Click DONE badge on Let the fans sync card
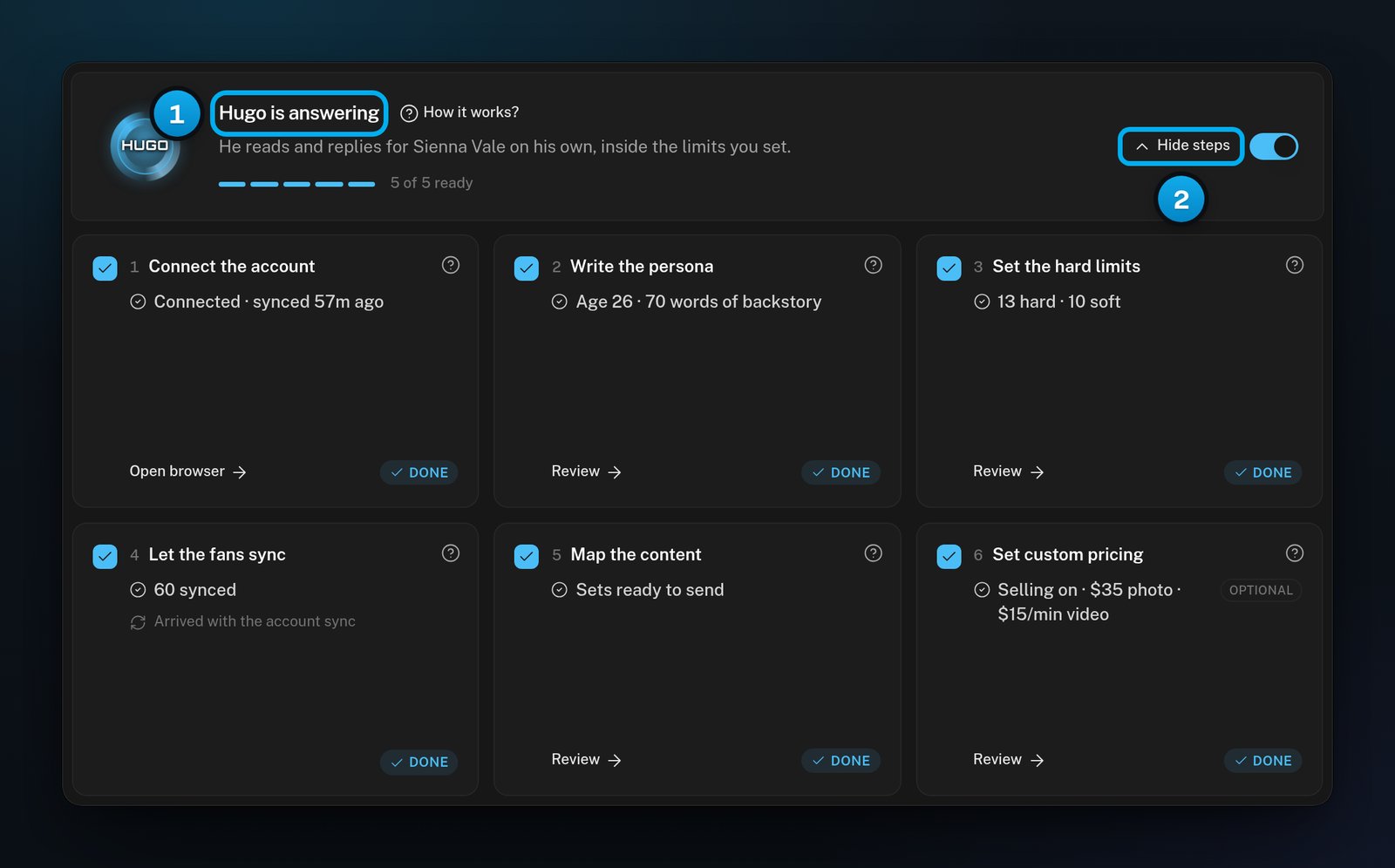The height and width of the screenshot is (868, 1395). (x=418, y=762)
